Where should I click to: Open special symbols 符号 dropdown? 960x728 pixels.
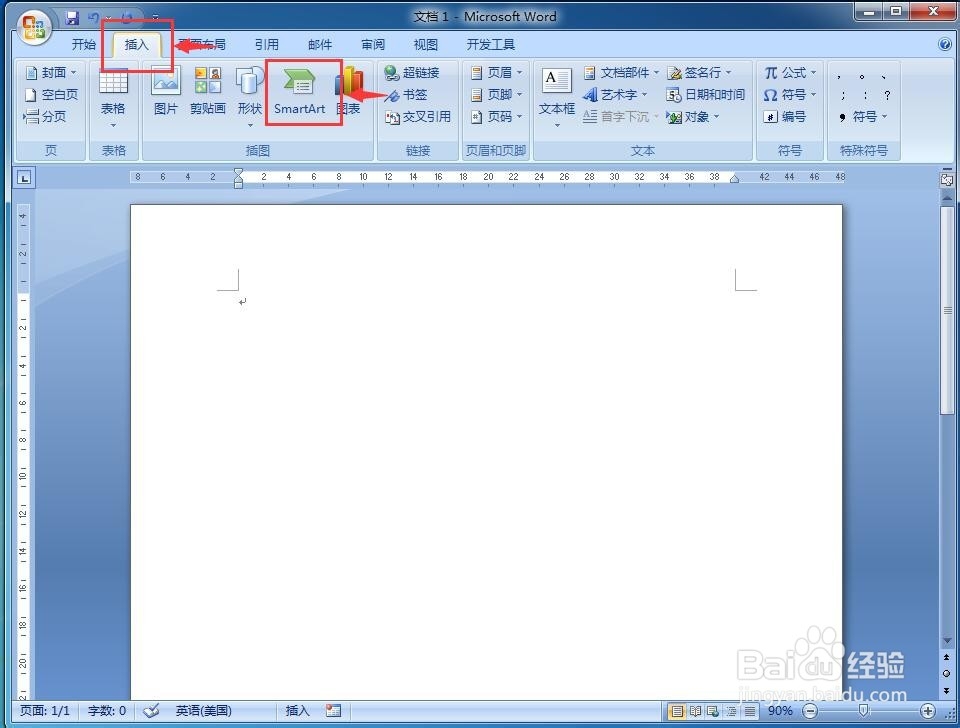click(x=863, y=116)
